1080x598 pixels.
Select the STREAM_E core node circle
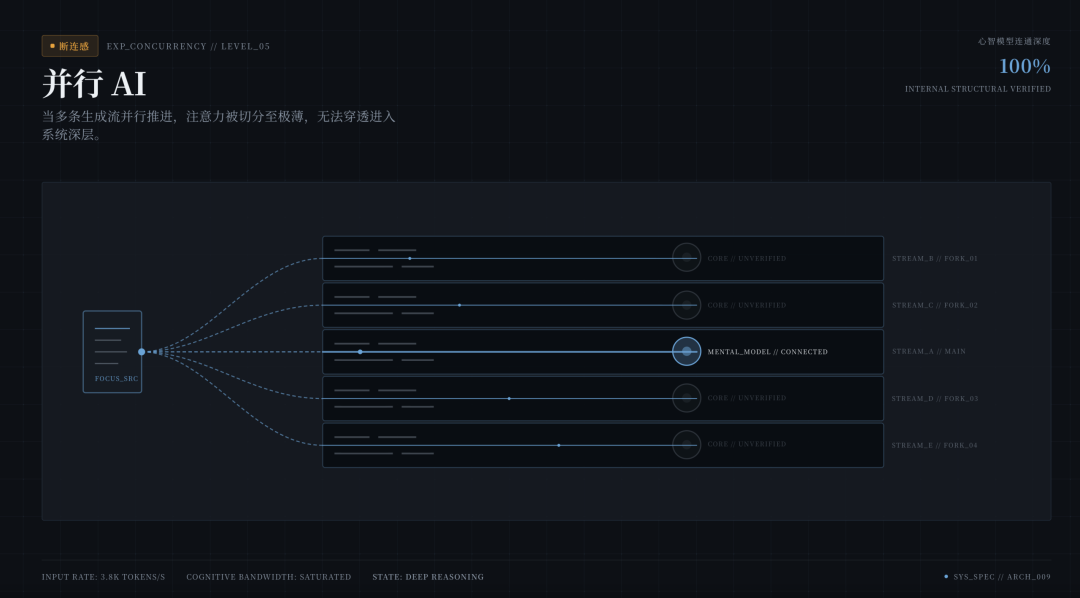pyautogui.click(x=686, y=445)
